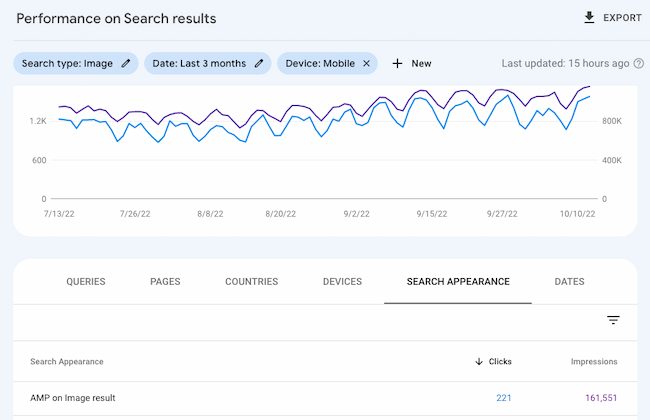Screen dimensions: 650x420
Task: Open help icon next to Last updated
Action: 638,63
